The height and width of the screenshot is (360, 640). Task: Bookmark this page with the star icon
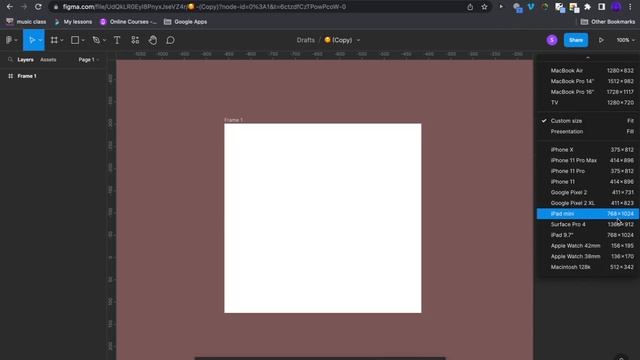coord(484,7)
